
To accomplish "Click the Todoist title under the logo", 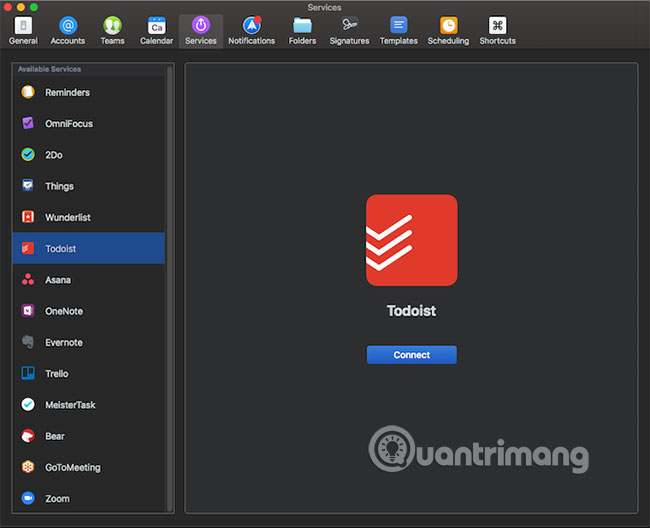I will [x=411, y=311].
